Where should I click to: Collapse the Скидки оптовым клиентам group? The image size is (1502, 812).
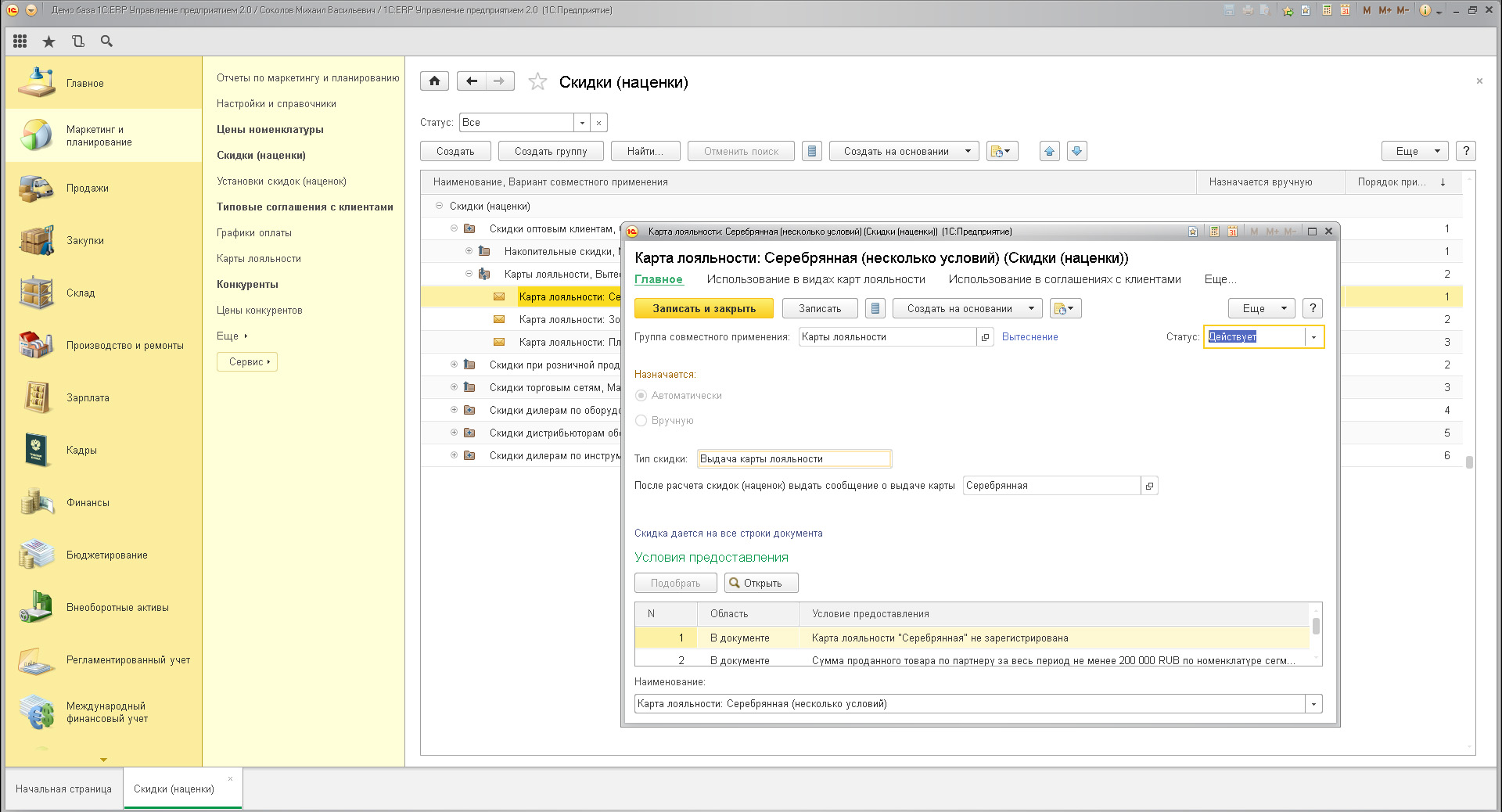(x=454, y=228)
